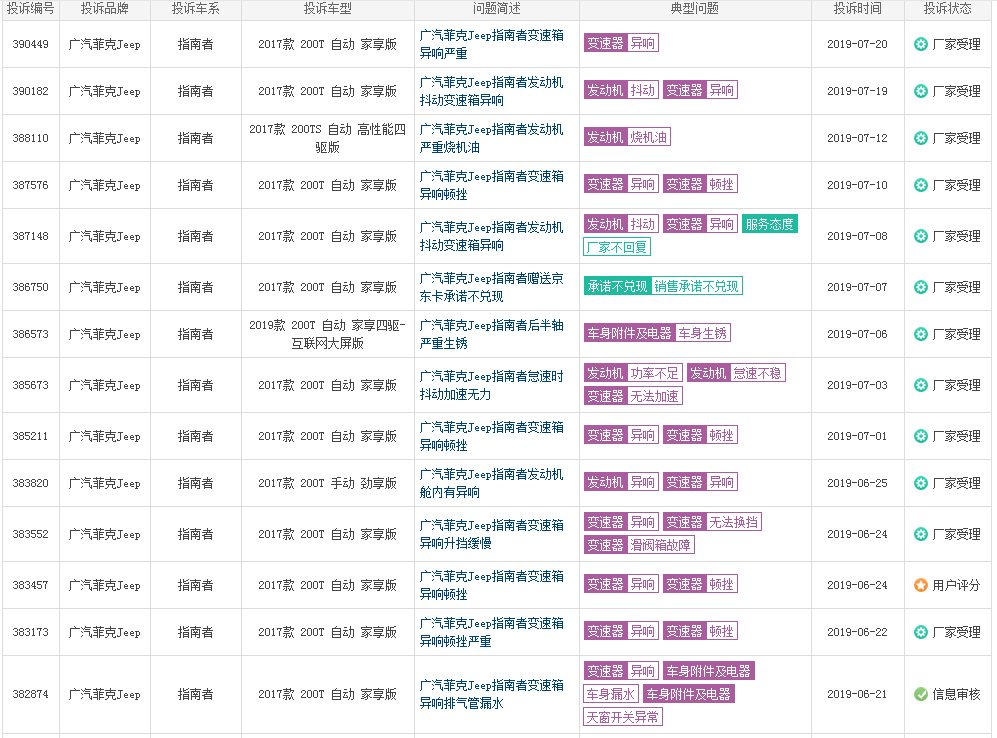The height and width of the screenshot is (738, 997).
Task: Click status icon for complaint 390449
Action: click(x=920, y=44)
